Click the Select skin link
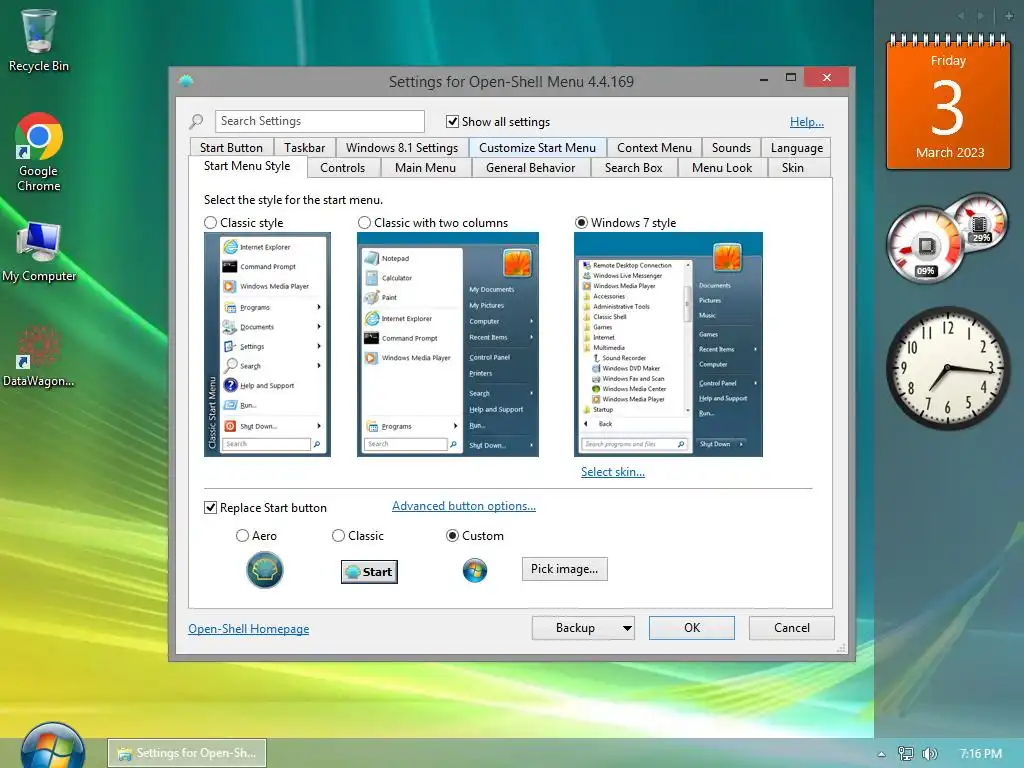Screen dimensions: 1024x768 coord(613,472)
